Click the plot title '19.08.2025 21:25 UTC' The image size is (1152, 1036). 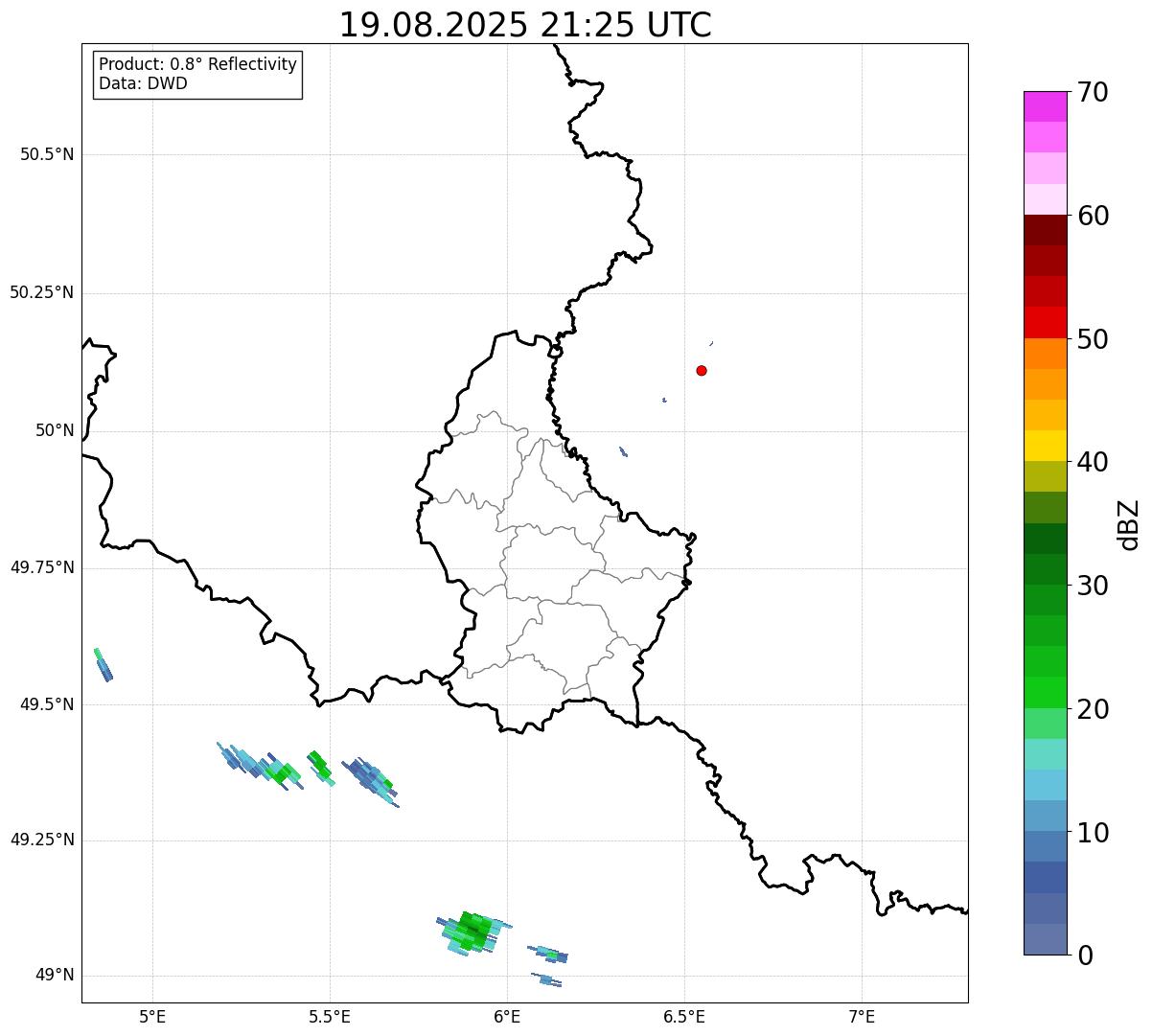pyautogui.click(x=525, y=24)
